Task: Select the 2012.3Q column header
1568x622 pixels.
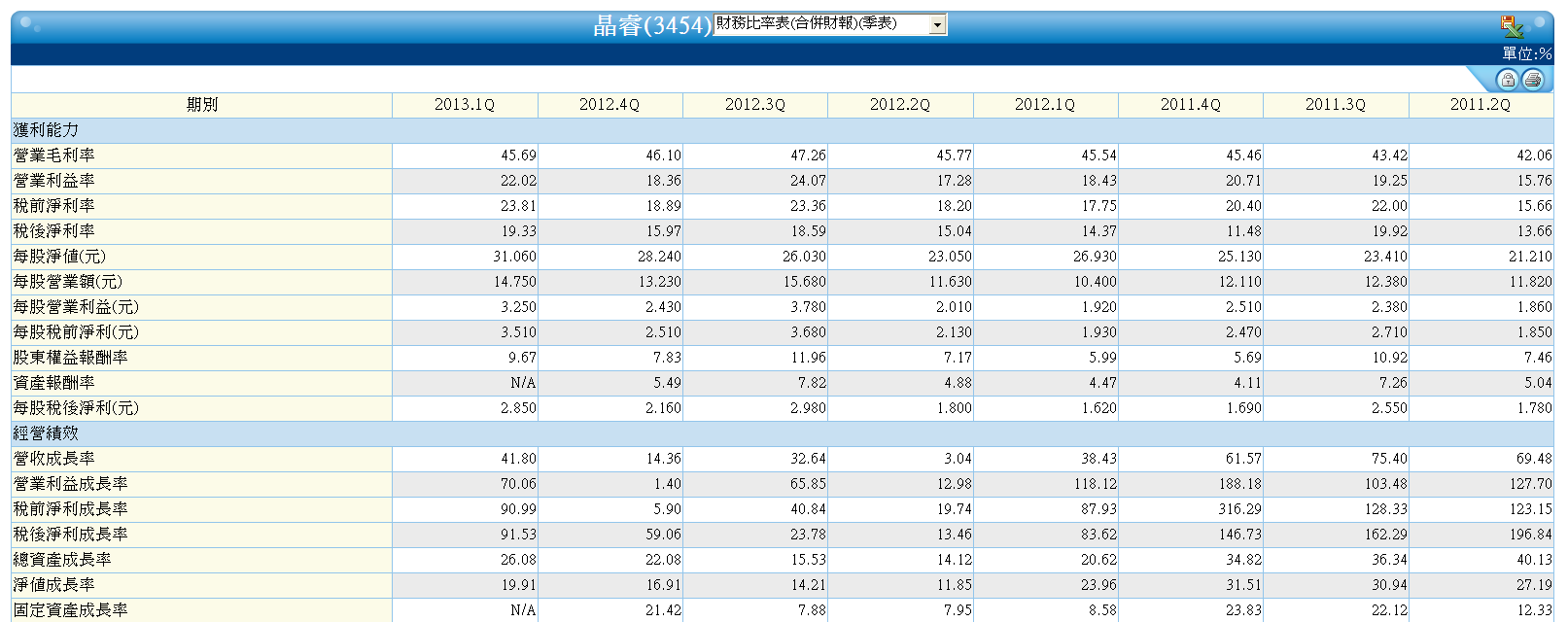Action: pyautogui.click(x=755, y=105)
